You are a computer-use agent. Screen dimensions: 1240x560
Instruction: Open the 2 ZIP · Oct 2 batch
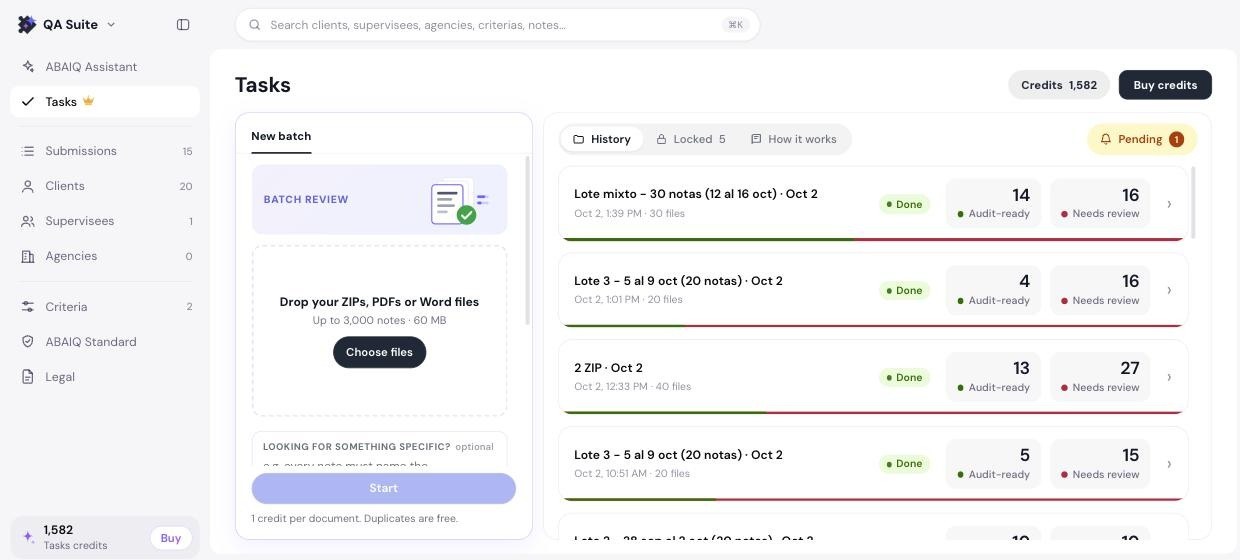pos(873,377)
